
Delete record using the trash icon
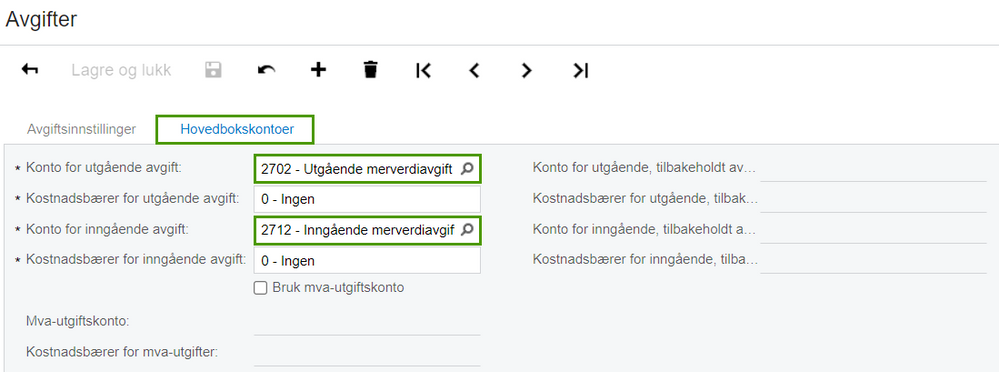coord(370,69)
